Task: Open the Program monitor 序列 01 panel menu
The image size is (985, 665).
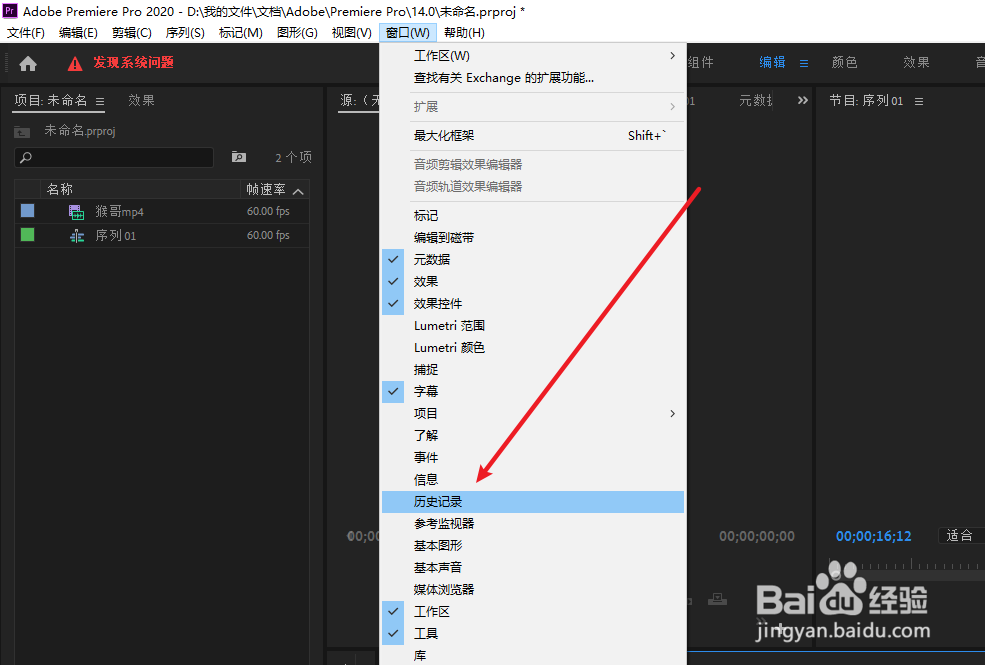Action: [918, 101]
